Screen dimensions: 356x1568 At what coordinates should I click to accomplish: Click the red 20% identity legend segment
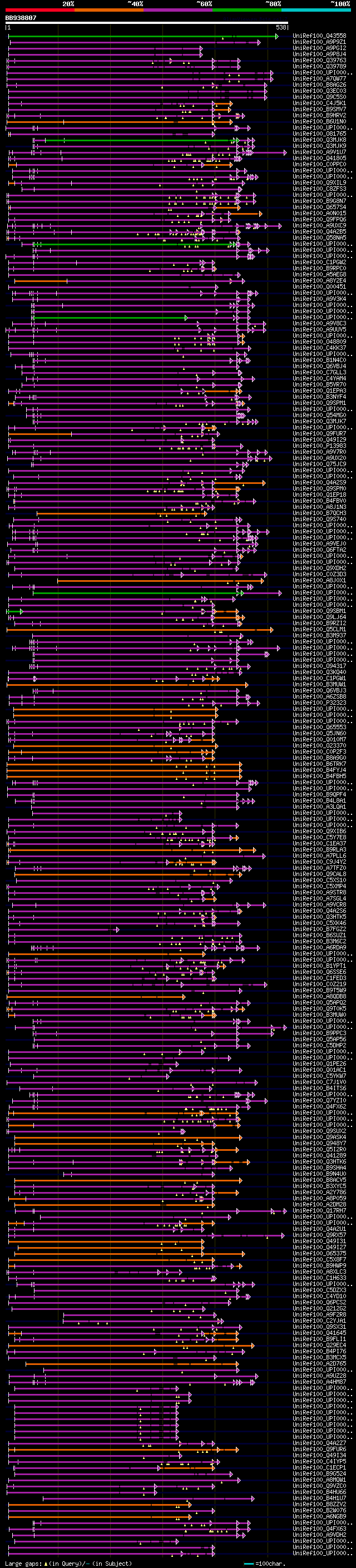pos(40,10)
